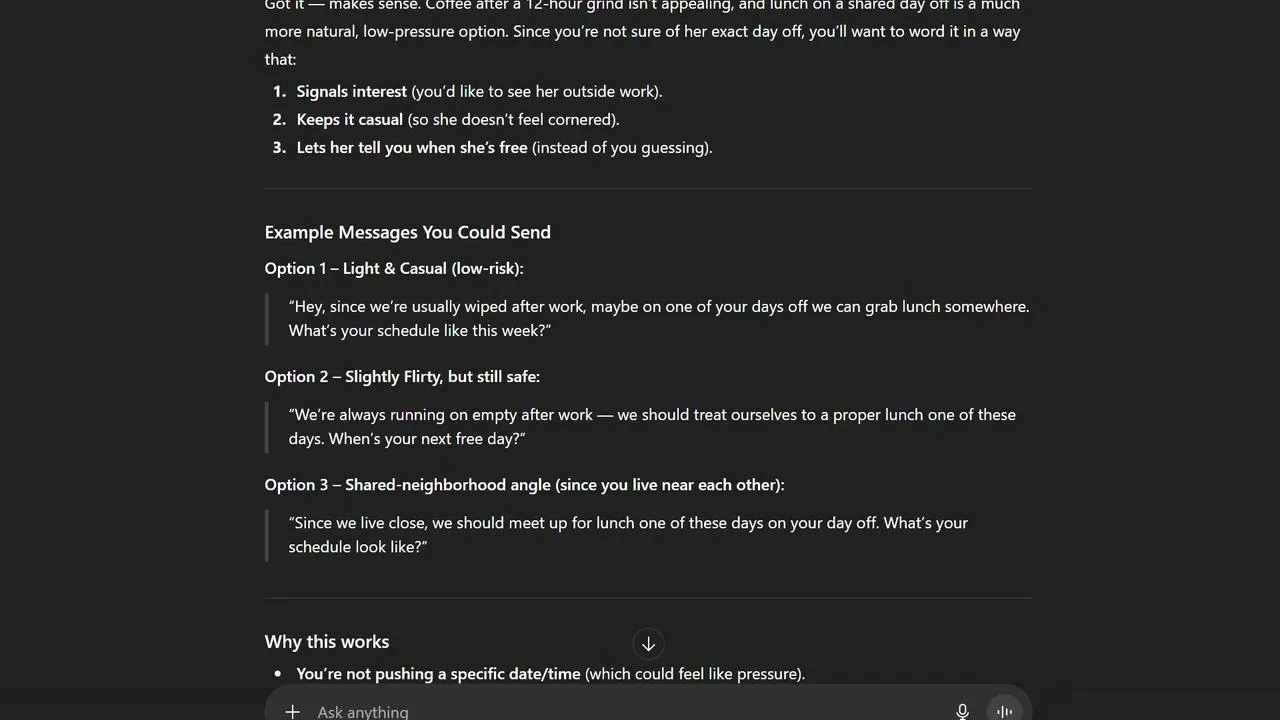Click the 'Lets her tell you when she's free' item
This screenshot has height=720, width=1280.
(x=504, y=147)
